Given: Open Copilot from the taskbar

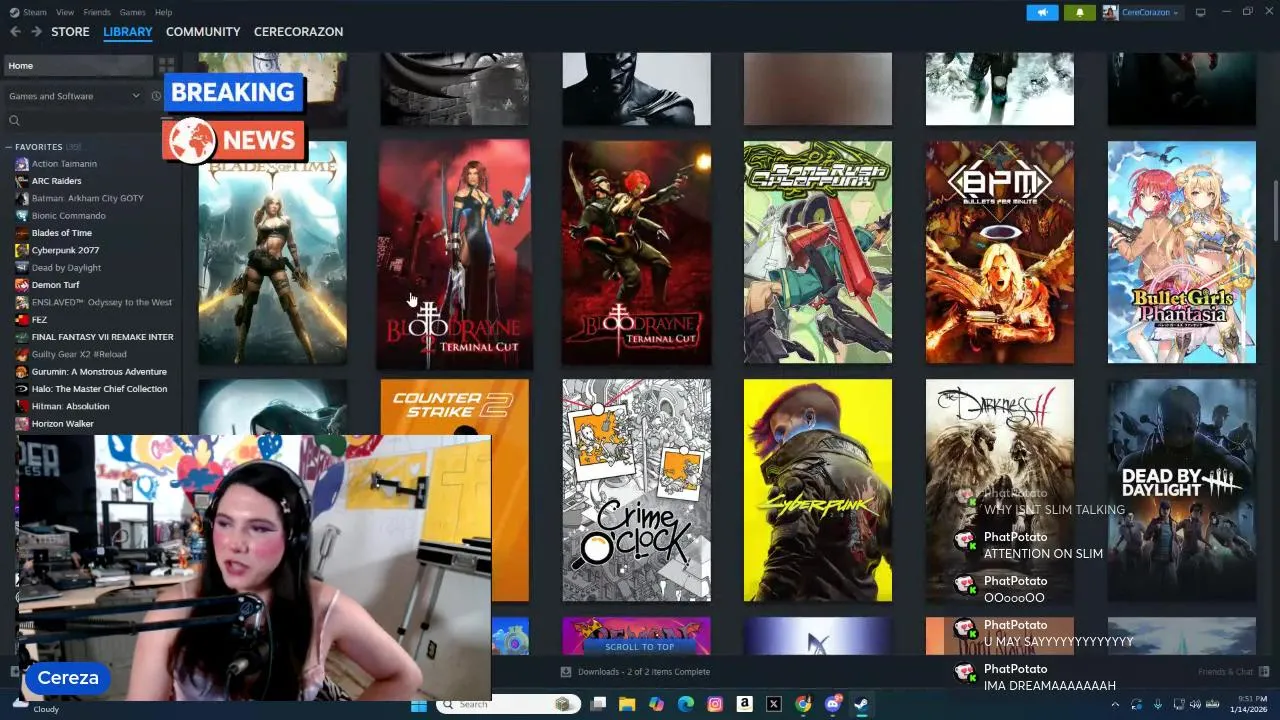Looking at the screenshot, I should (656, 704).
